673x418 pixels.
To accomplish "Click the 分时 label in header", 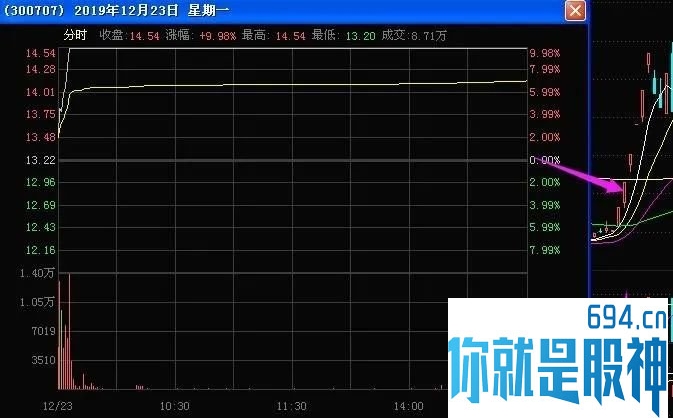I will coord(75,35).
